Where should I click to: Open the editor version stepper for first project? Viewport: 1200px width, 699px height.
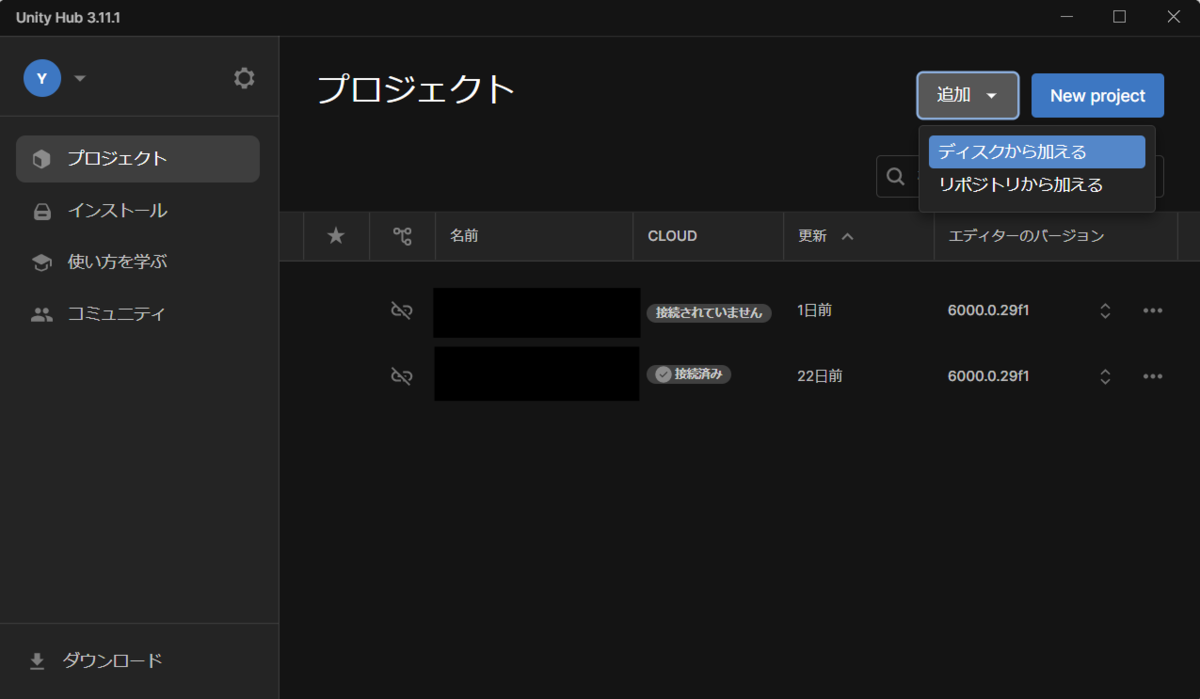[x=1105, y=311]
